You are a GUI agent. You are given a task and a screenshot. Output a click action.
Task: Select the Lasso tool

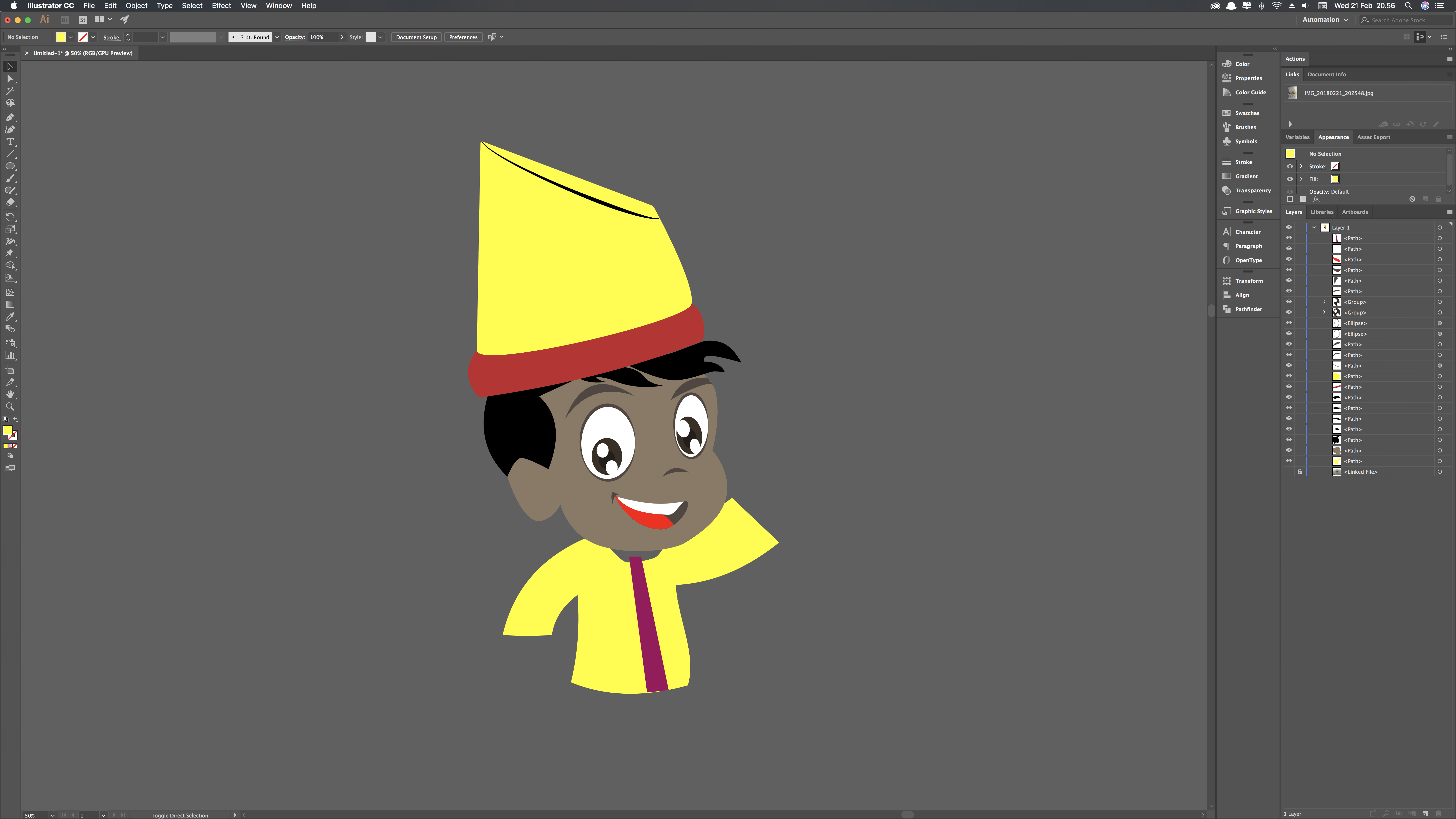[10, 103]
